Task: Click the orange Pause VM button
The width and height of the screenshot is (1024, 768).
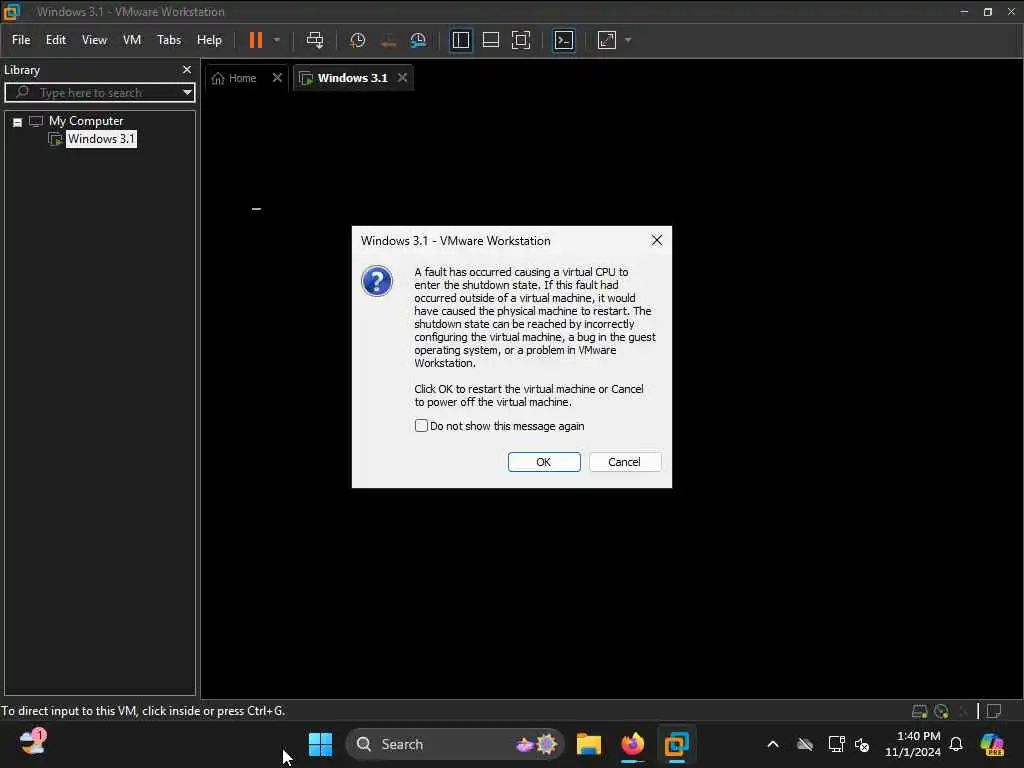Action: click(x=255, y=40)
